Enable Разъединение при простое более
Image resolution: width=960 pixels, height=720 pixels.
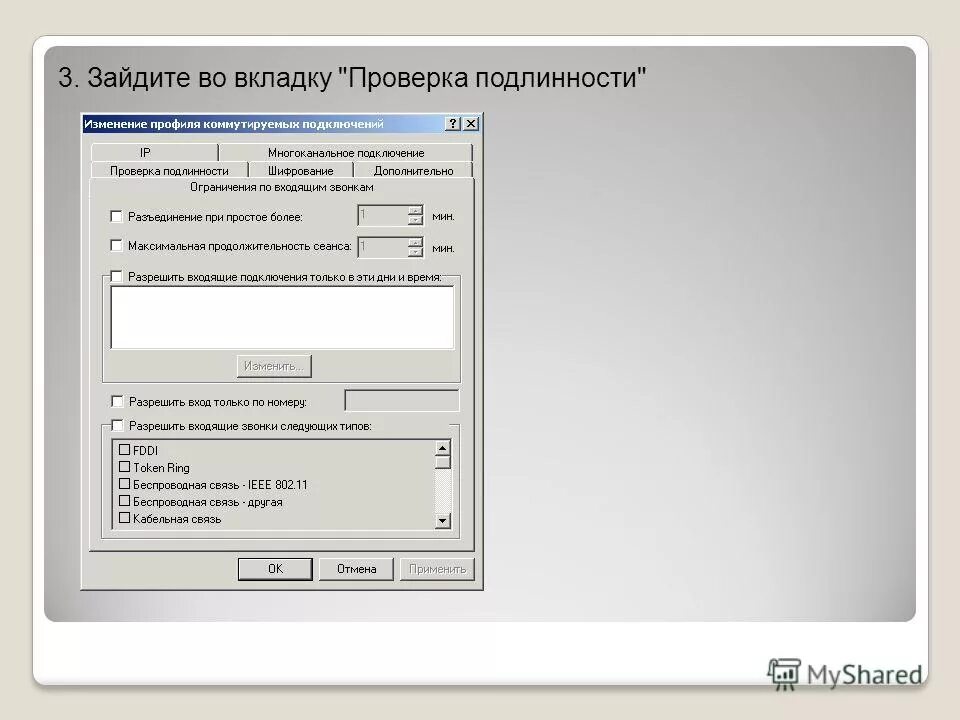click(116, 215)
